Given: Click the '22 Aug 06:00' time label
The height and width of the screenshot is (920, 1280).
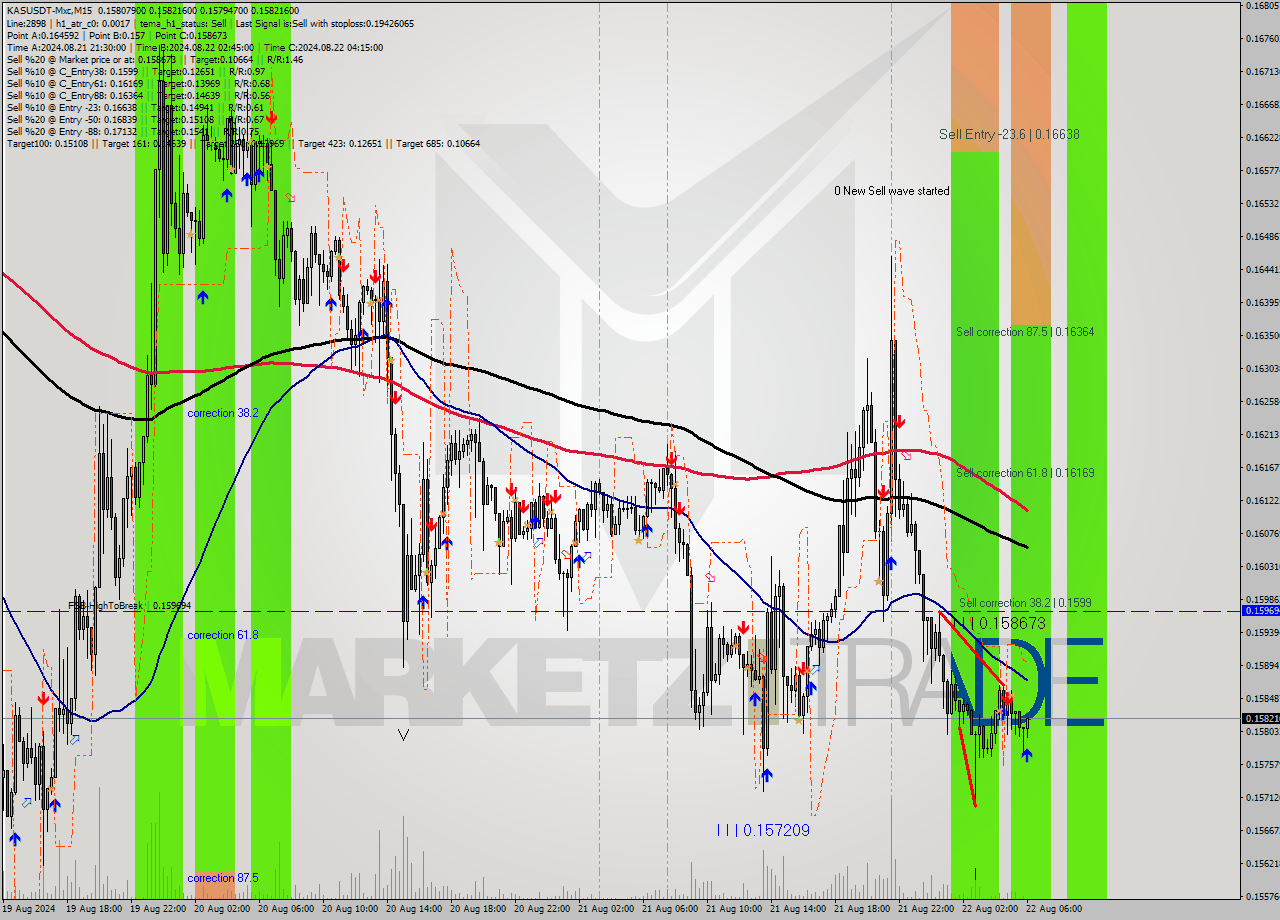Looking at the screenshot, I should point(1054,910).
